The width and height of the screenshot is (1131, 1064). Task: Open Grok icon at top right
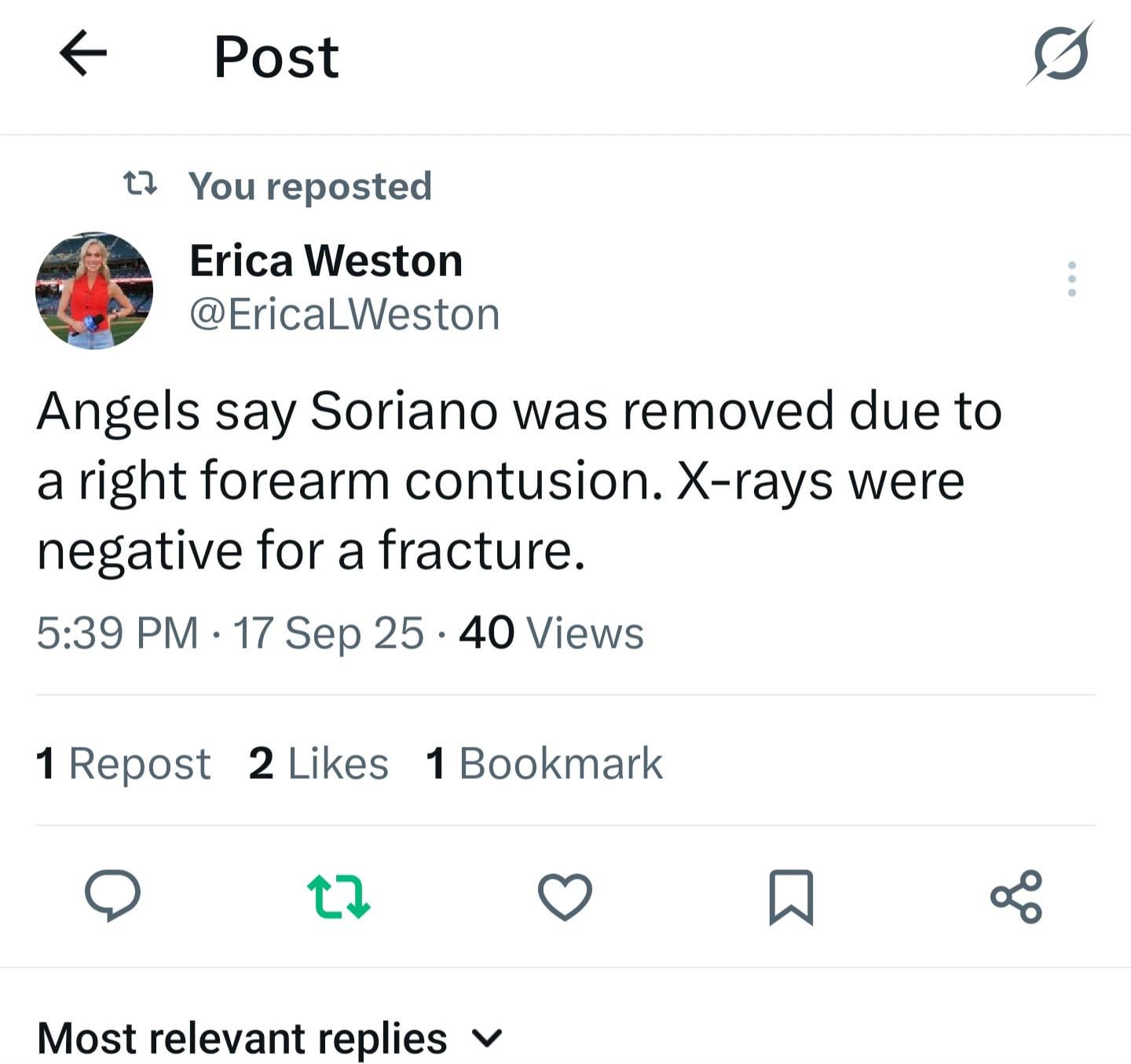pyautogui.click(x=1060, y=54)
